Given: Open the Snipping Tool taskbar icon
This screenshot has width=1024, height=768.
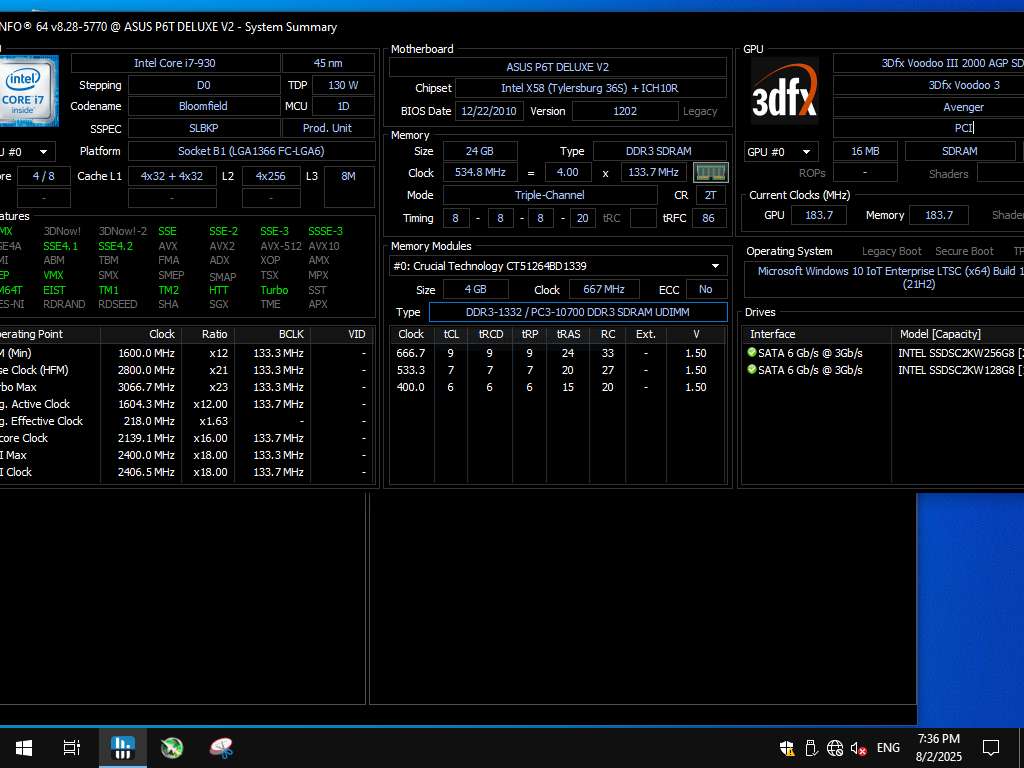Looking at the screenshot, I should tap(221, 747).
